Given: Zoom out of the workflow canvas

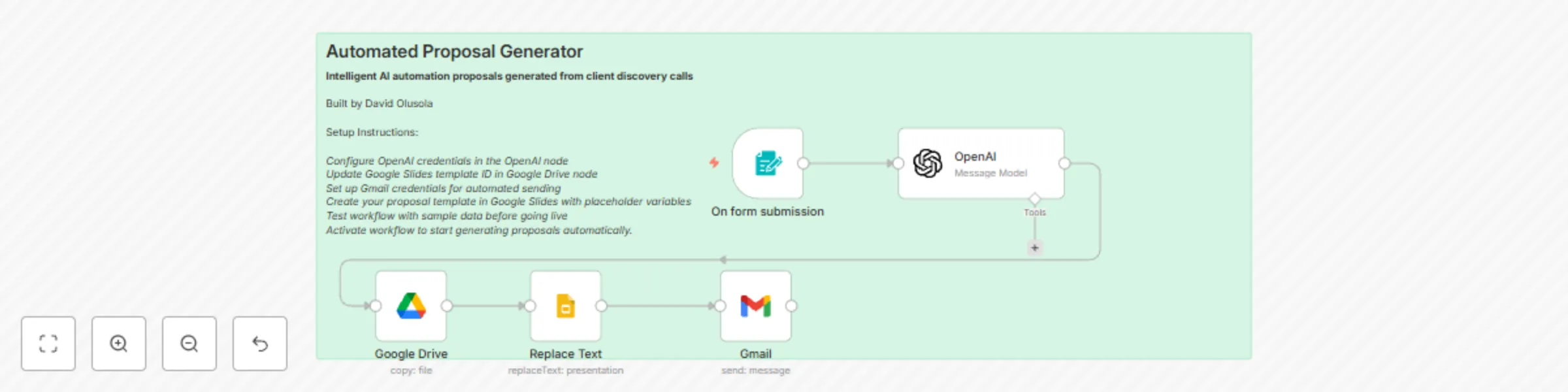Looking at the screenshot, I should [x=189, y=344].
